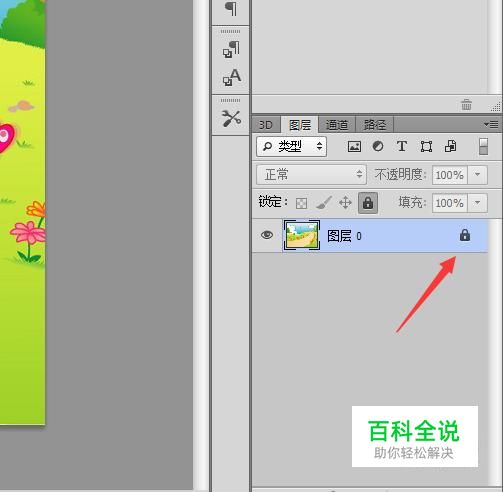
Task: Toggle the layer filtering switch
Action: [483, 146]
